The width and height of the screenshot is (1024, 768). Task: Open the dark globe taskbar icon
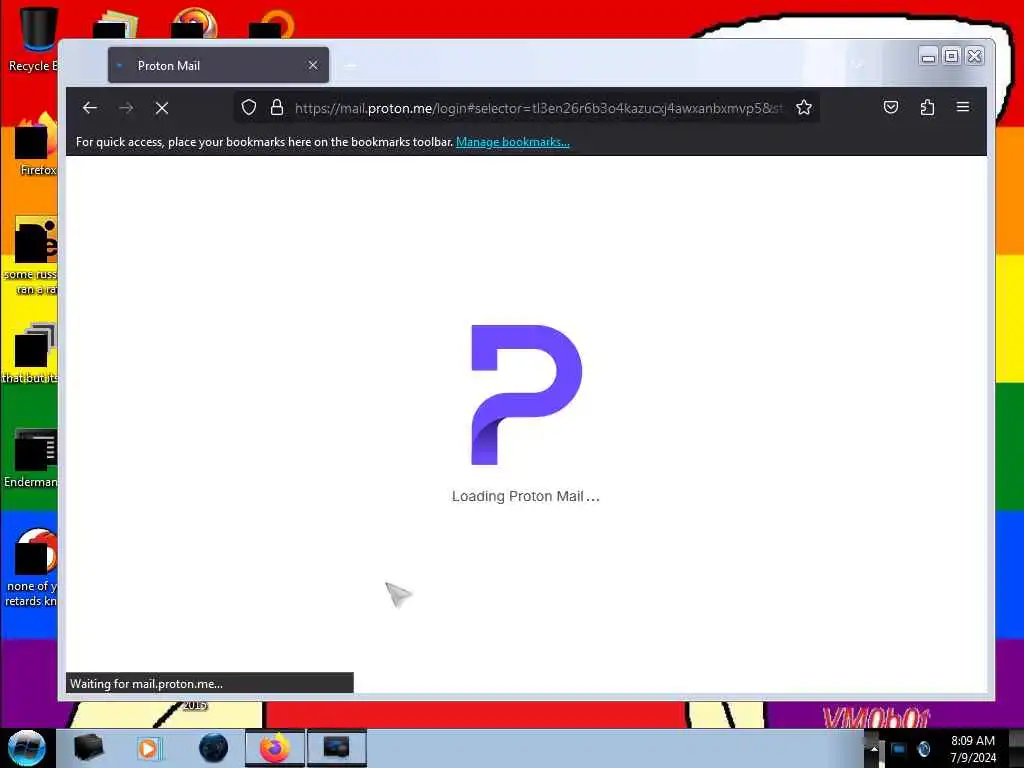[x=214, y=748]
